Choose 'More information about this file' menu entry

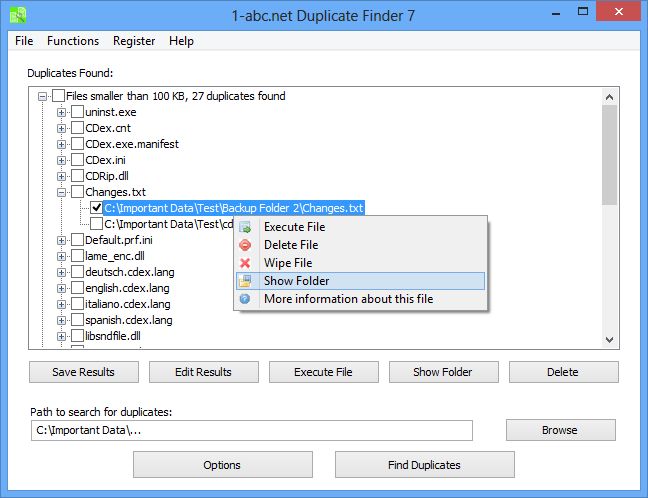[348, 299]
